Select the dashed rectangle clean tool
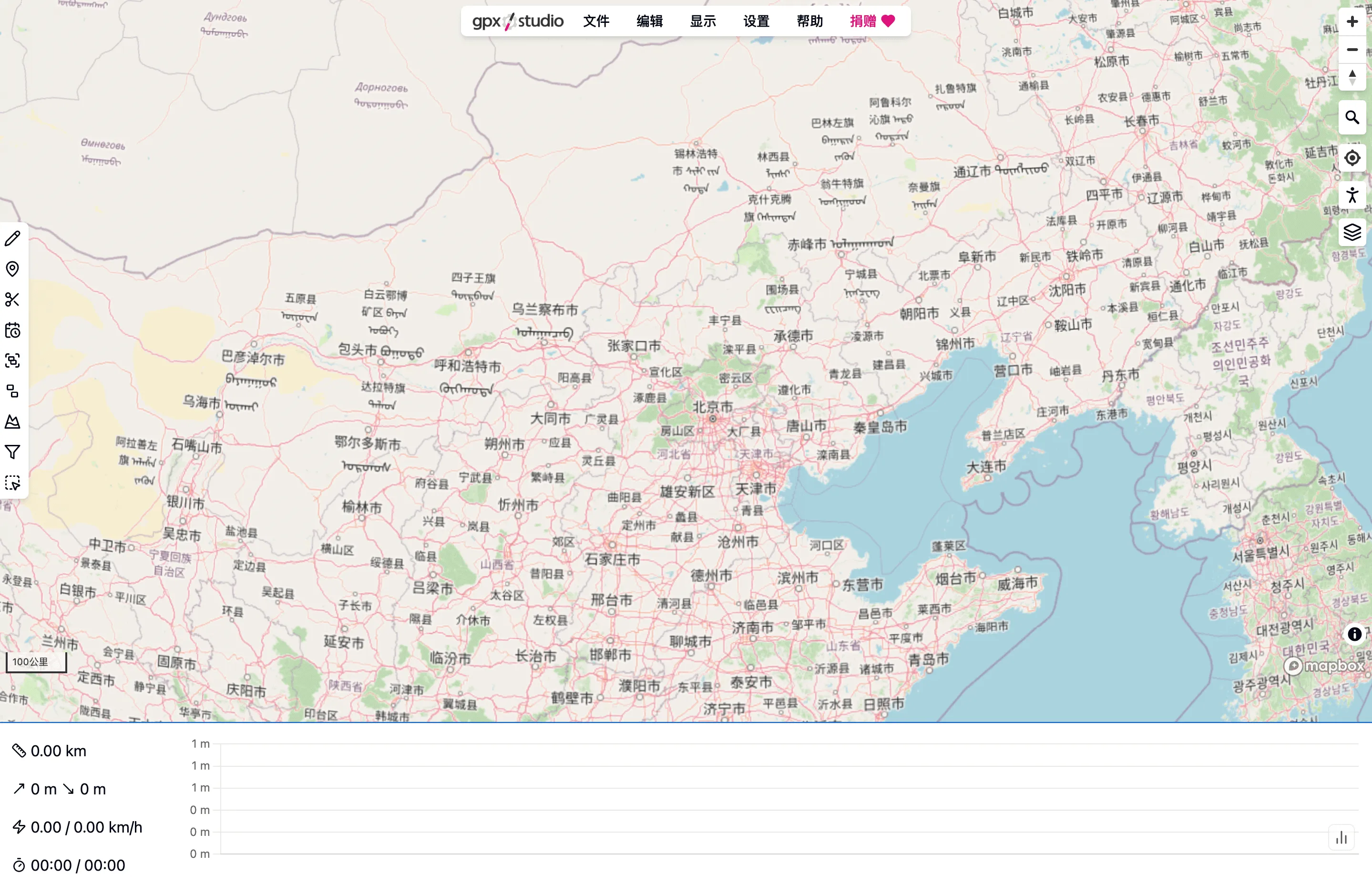 (x=13, y=483)
